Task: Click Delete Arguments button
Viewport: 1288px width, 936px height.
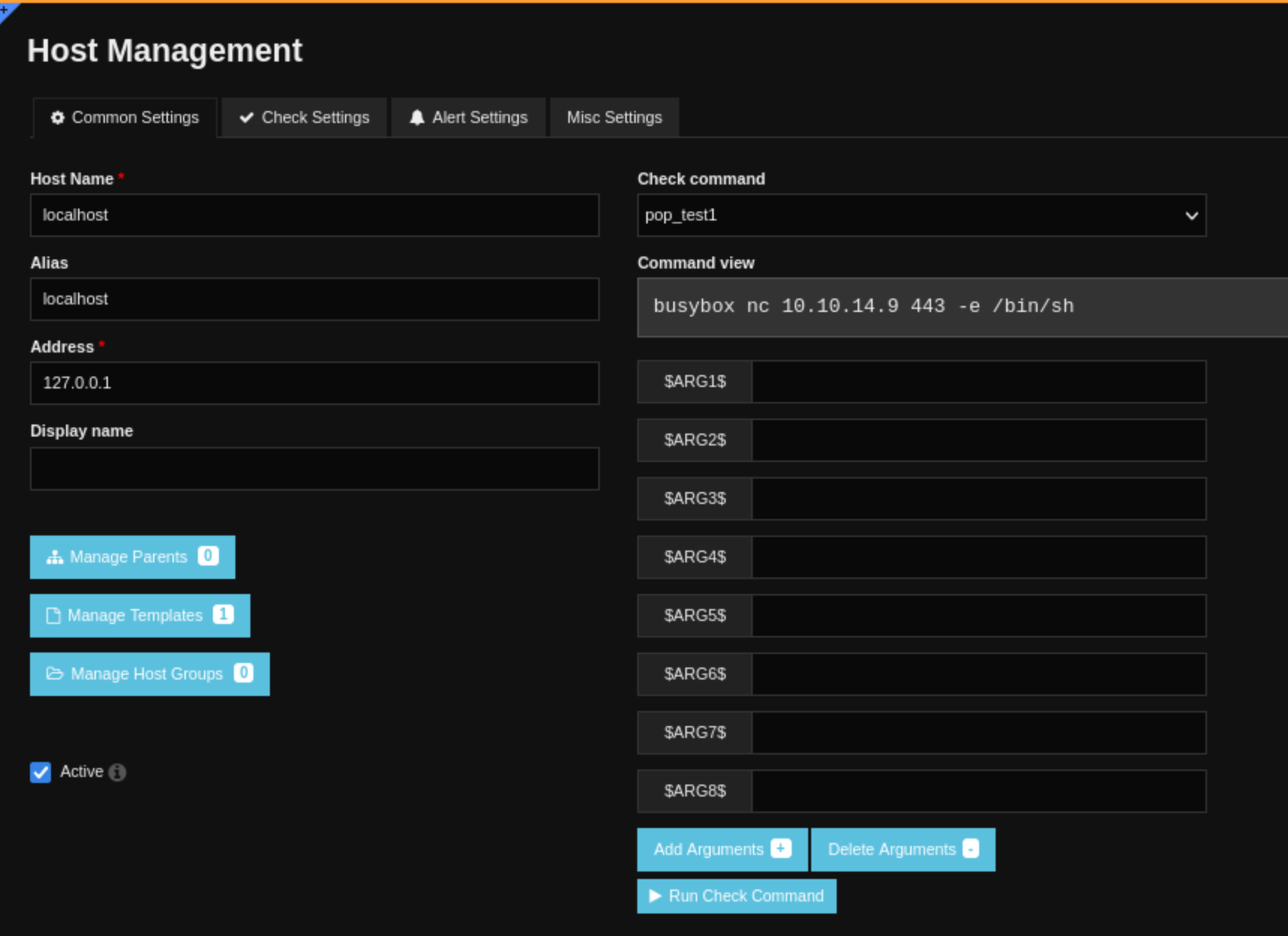Action: 903,850
